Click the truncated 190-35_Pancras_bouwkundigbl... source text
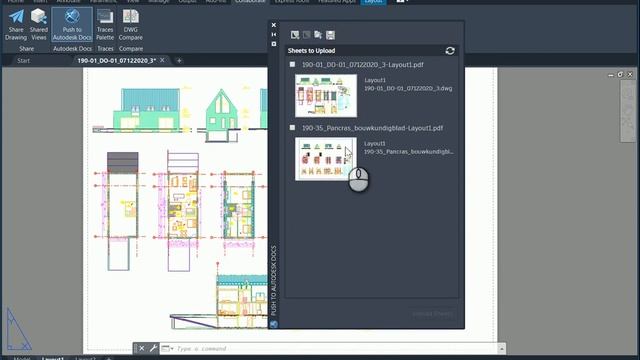640x360 pixels. 409,151
